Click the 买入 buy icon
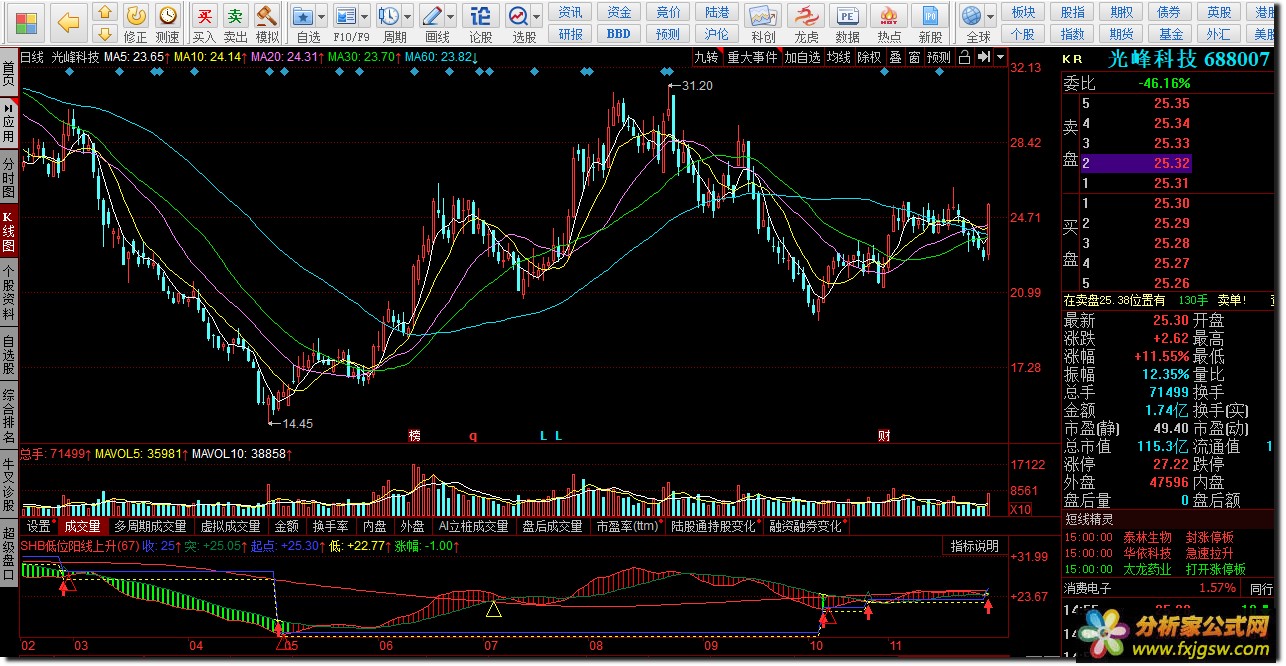Viewport: 1286px width, 666px height. pos(204,15)
